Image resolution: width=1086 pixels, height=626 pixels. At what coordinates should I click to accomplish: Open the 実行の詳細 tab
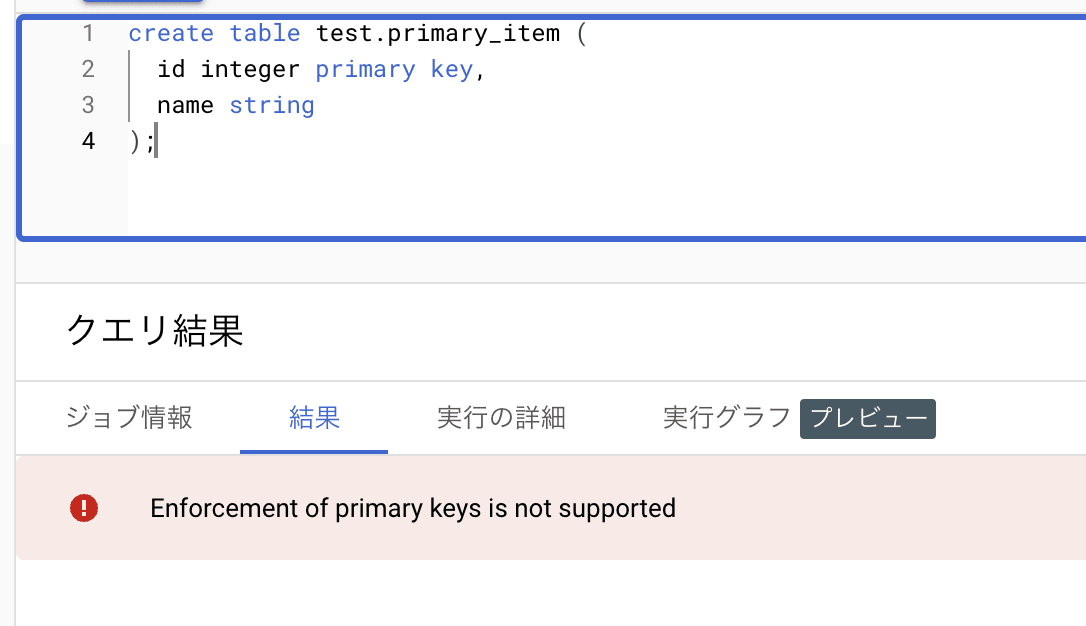[501, 418]
